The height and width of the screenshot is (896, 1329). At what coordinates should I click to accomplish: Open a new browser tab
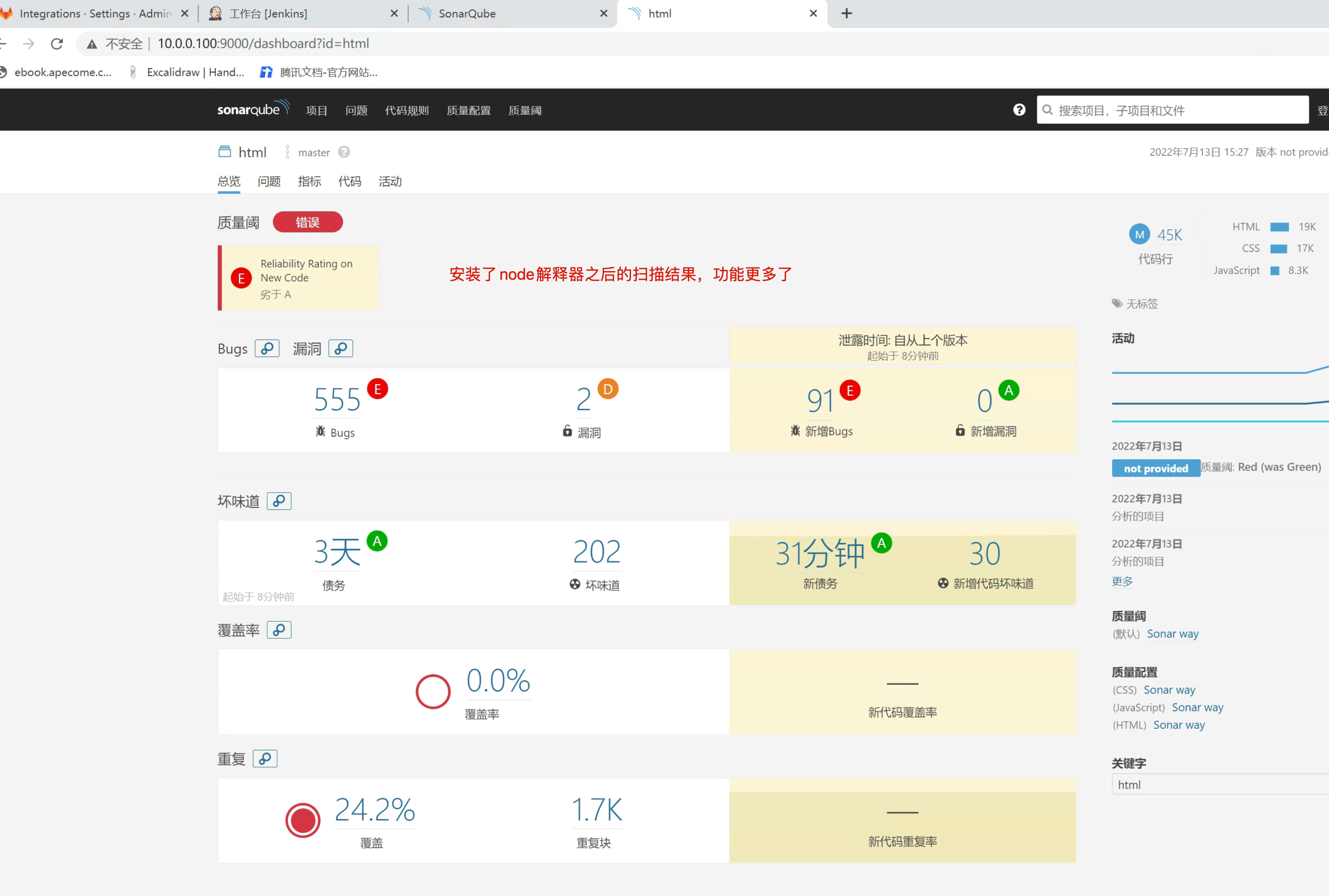coord(847,13)
